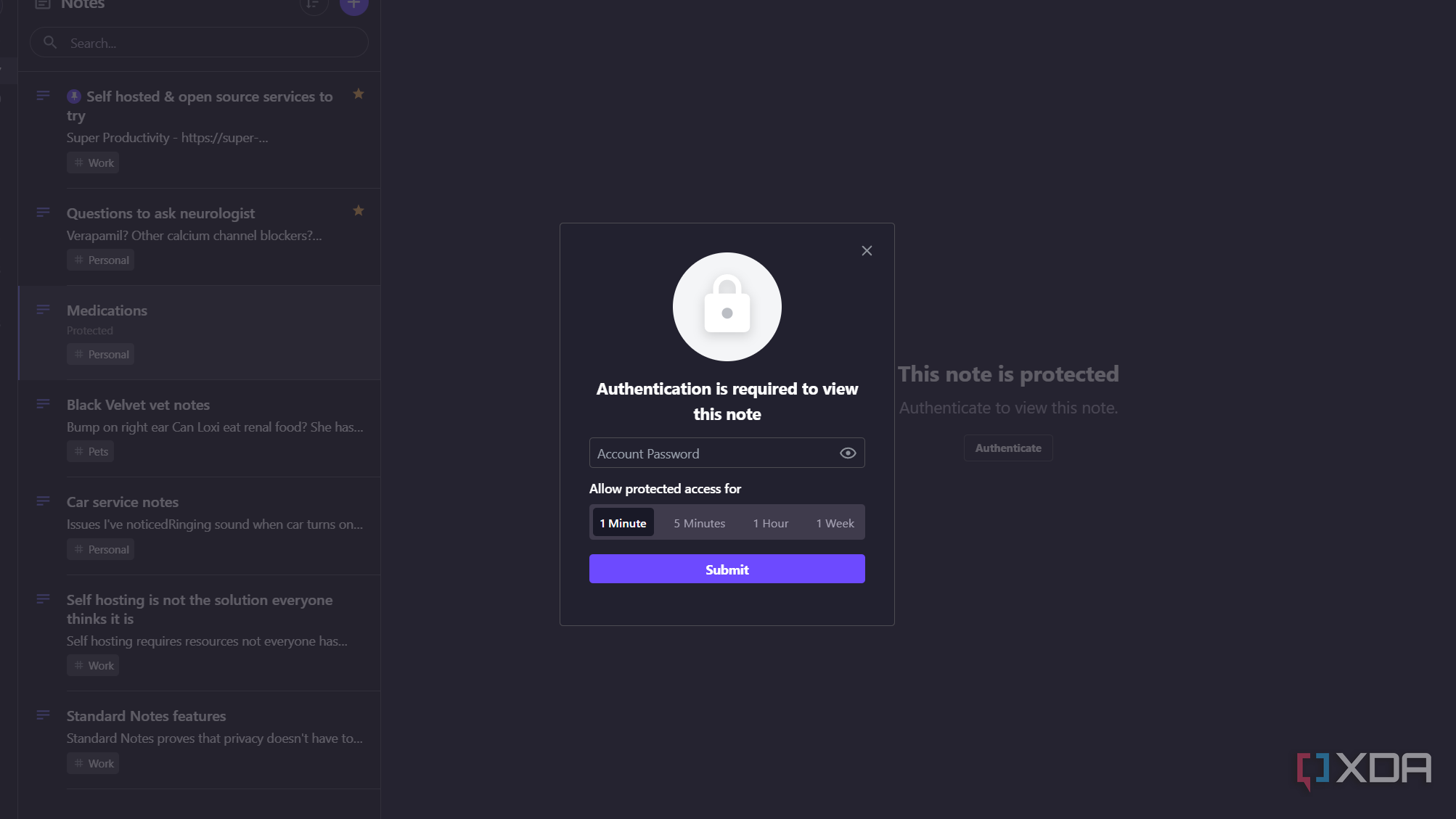Focus the Account Password field
Screen dimensions: 1456x819
[x=711, y=453]
